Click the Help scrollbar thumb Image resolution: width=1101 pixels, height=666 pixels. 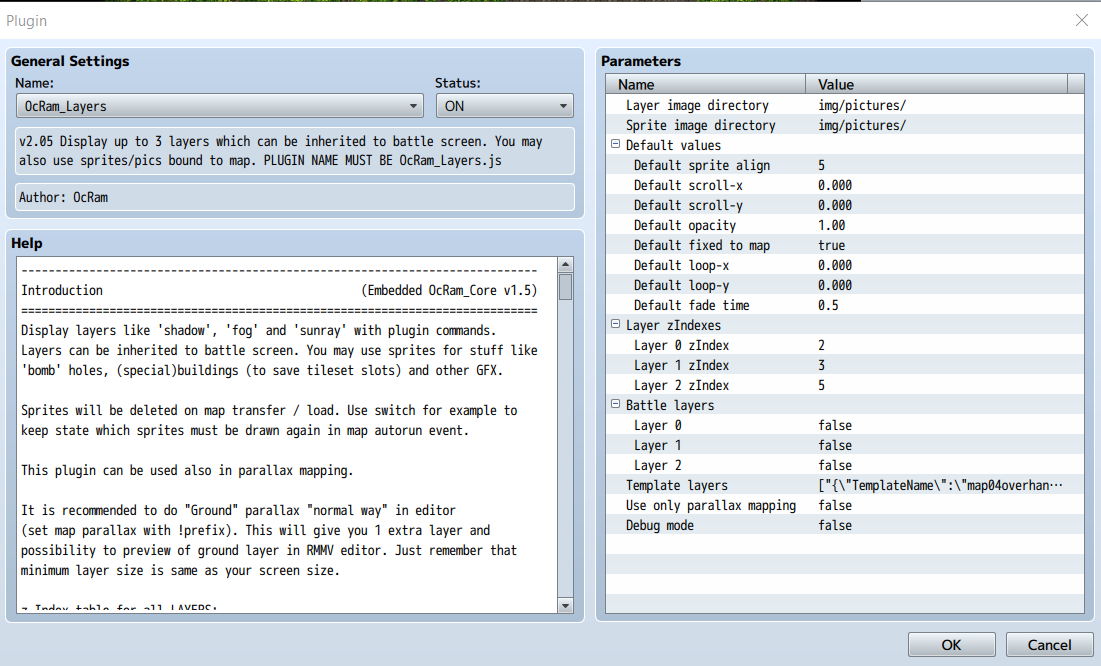[x=565, y=287]
